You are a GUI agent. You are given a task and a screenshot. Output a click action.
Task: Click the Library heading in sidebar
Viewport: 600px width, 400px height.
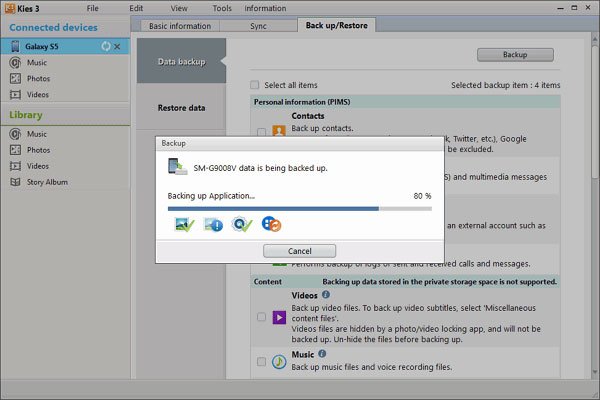[26, 115]
